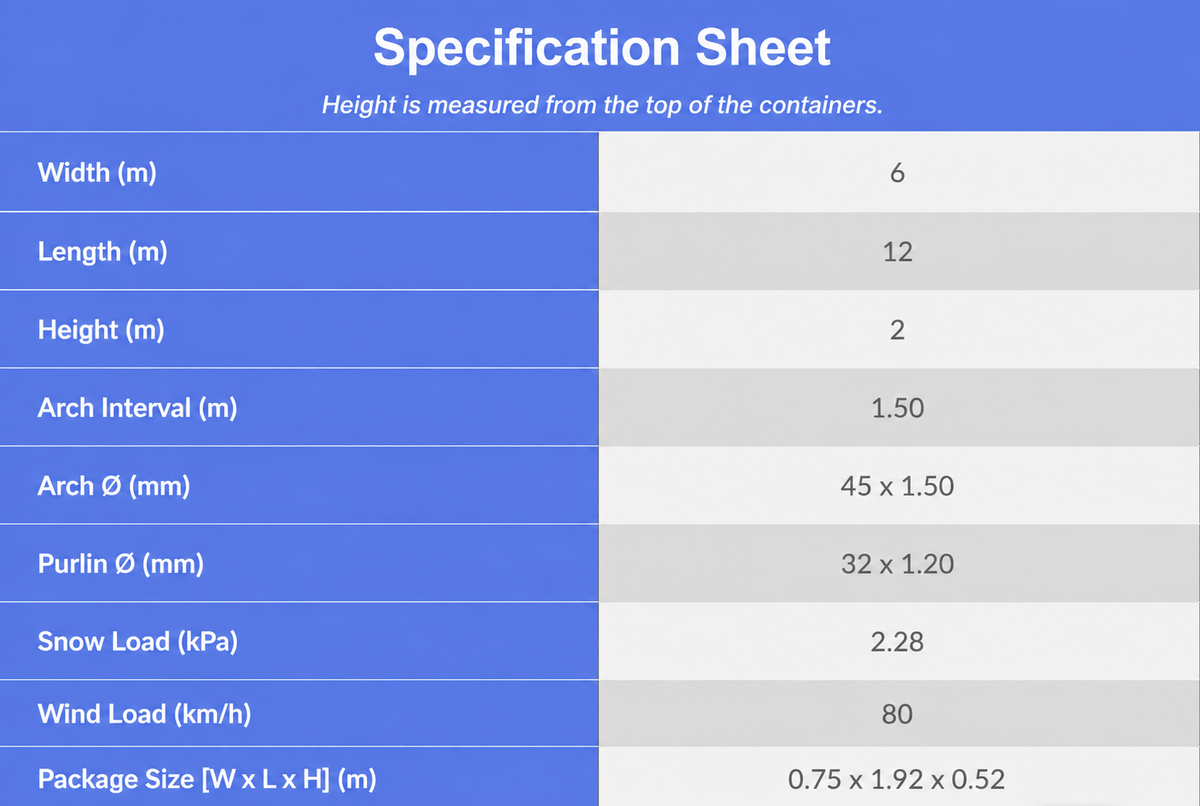Select the height value 2
Viewport: 1200px width, 806px height.
tap(897, 330)
